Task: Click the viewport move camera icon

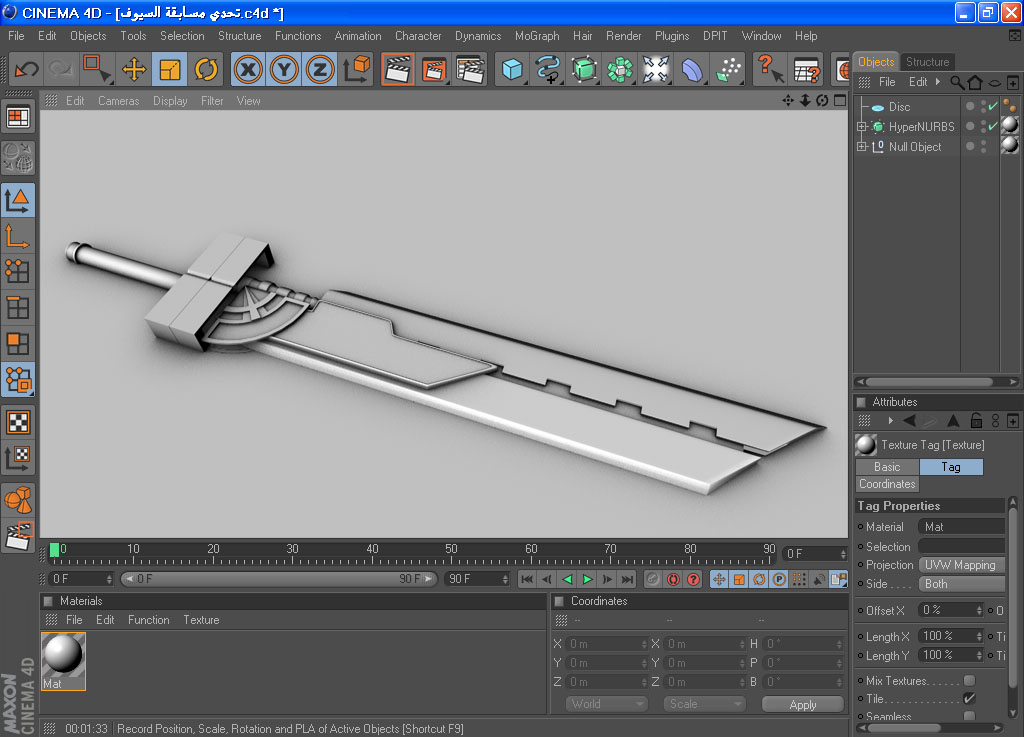Action: 788,100
